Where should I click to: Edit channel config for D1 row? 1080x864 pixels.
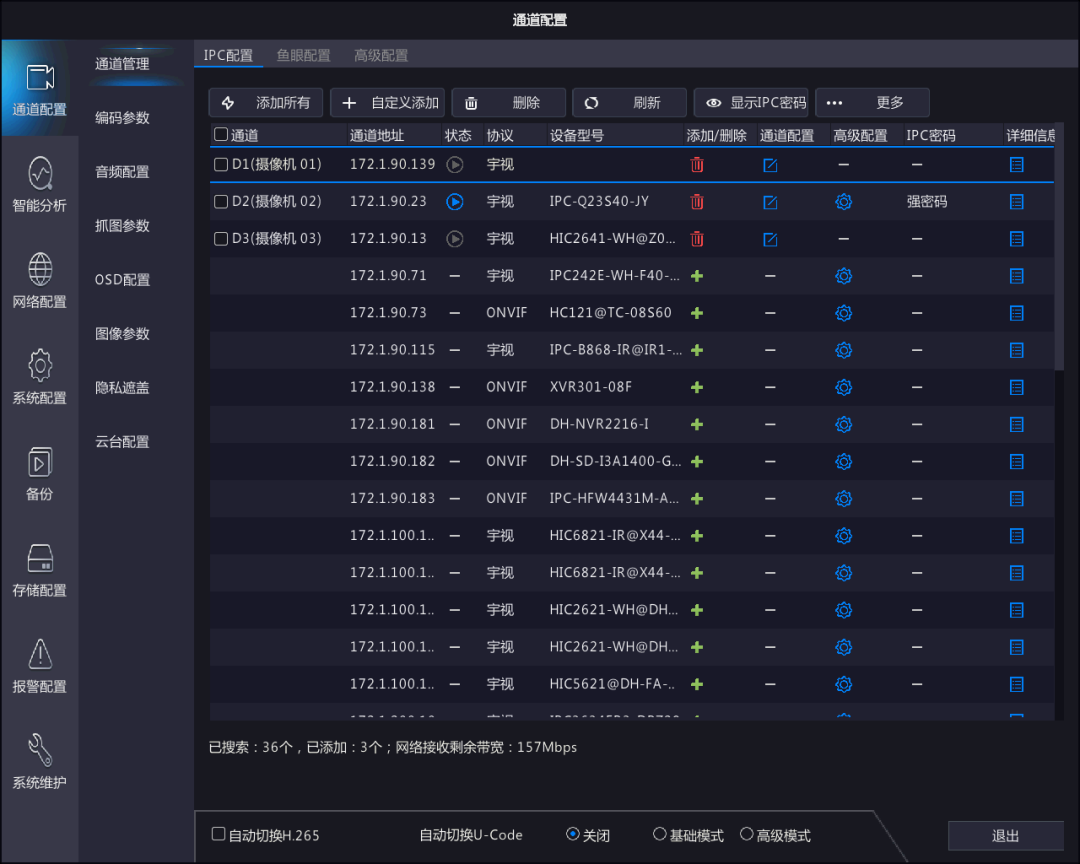coord(770,165)
